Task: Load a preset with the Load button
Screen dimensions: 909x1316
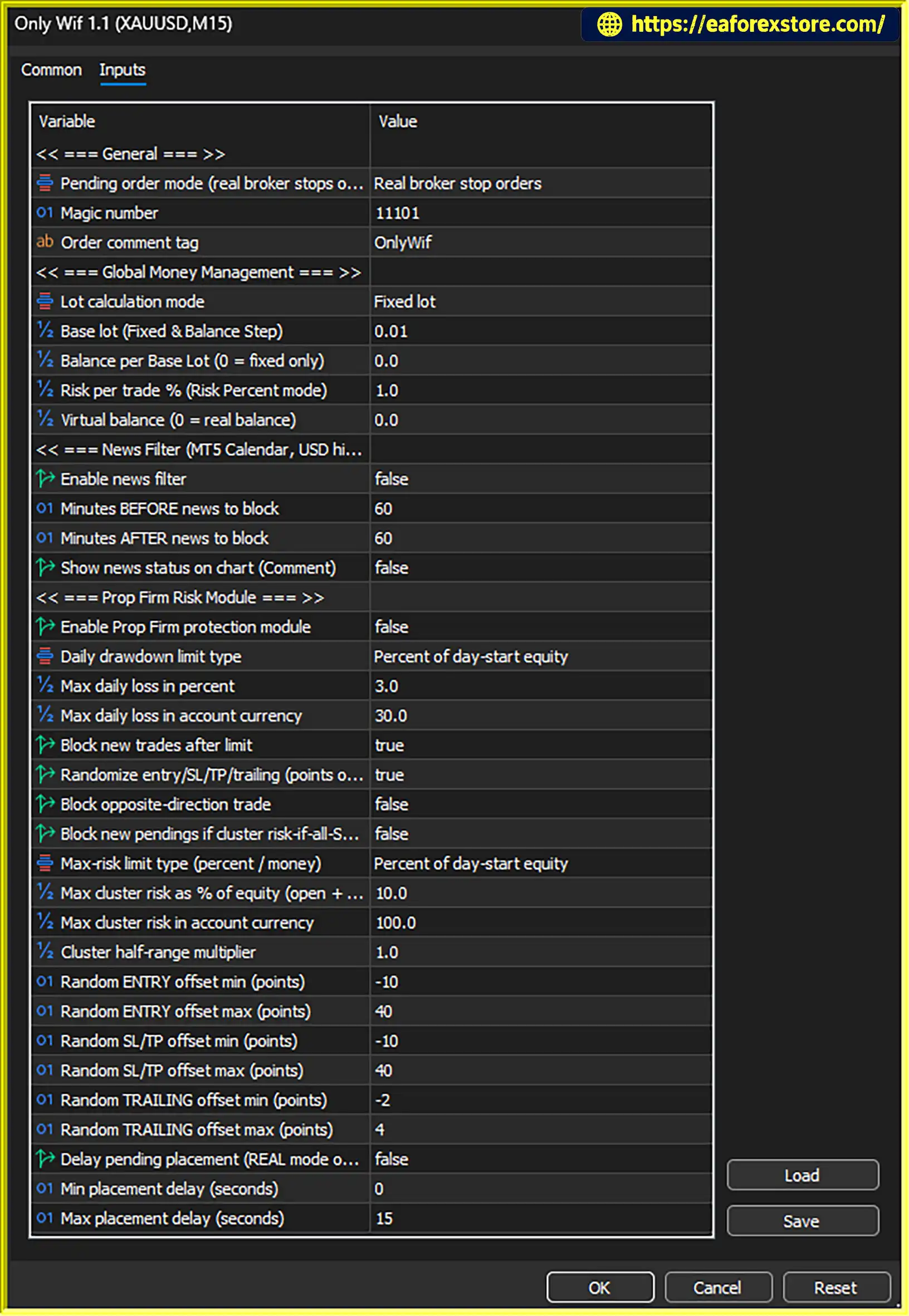Action: (803, 1175)
